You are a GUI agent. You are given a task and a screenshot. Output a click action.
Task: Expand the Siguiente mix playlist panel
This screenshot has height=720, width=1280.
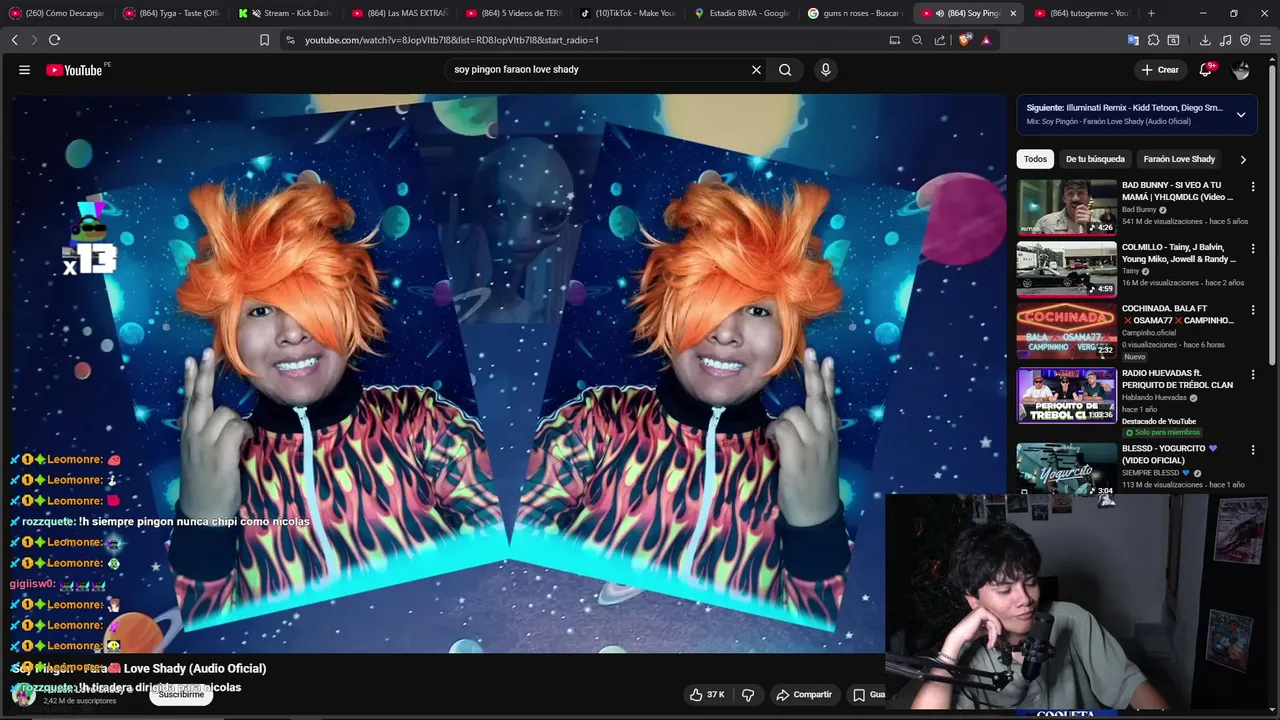(x=1241, y=114)
